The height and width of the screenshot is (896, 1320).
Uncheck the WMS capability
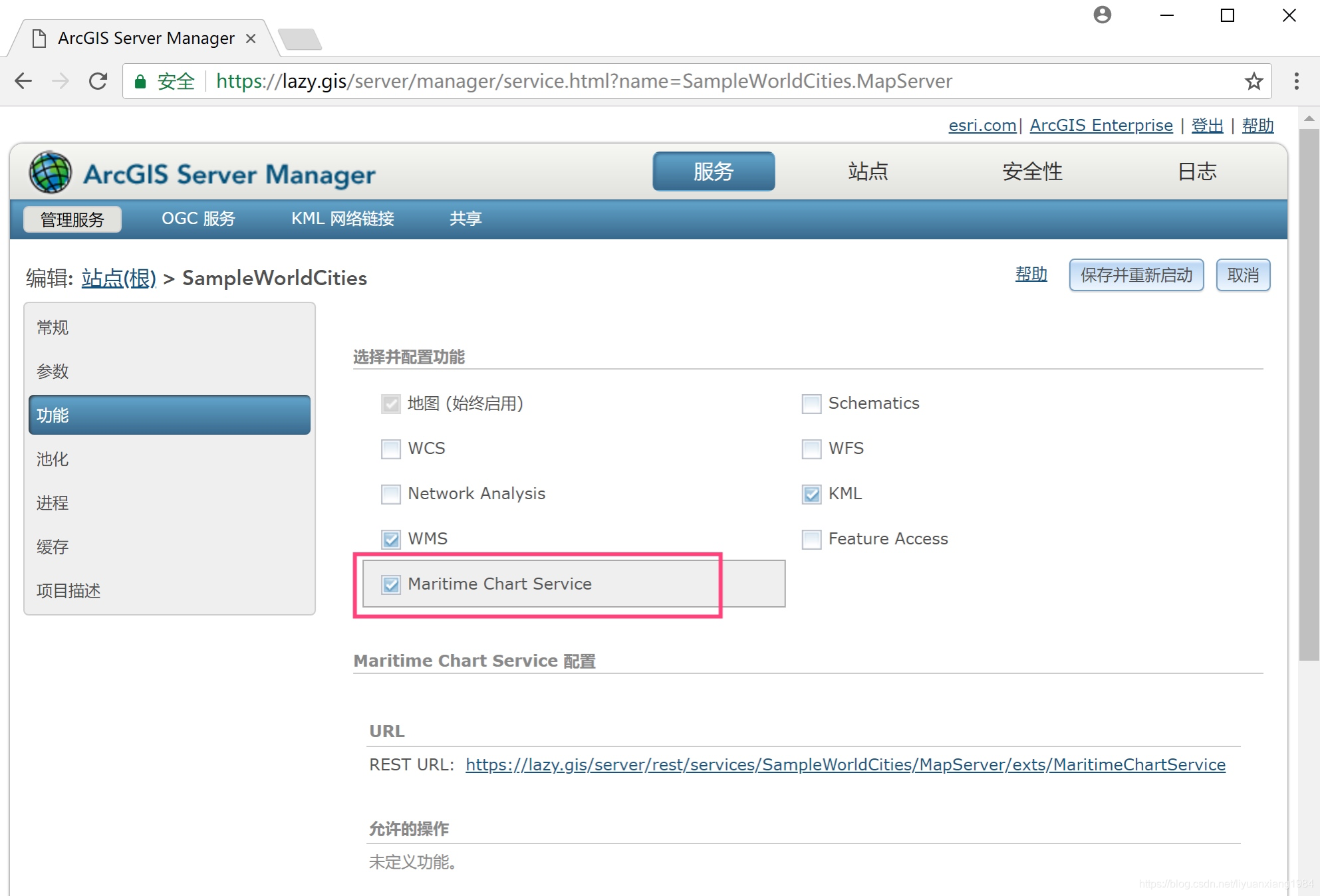[391, 539]
